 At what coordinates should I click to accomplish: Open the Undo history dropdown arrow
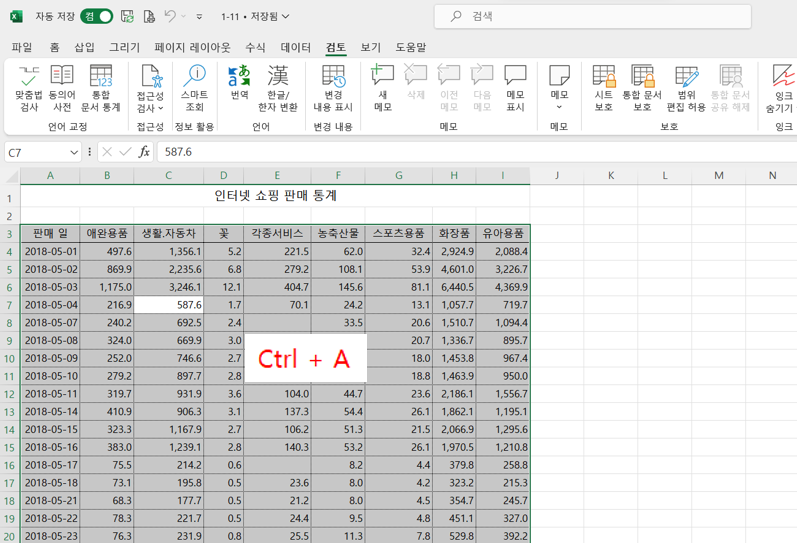(x=183, y=16)
